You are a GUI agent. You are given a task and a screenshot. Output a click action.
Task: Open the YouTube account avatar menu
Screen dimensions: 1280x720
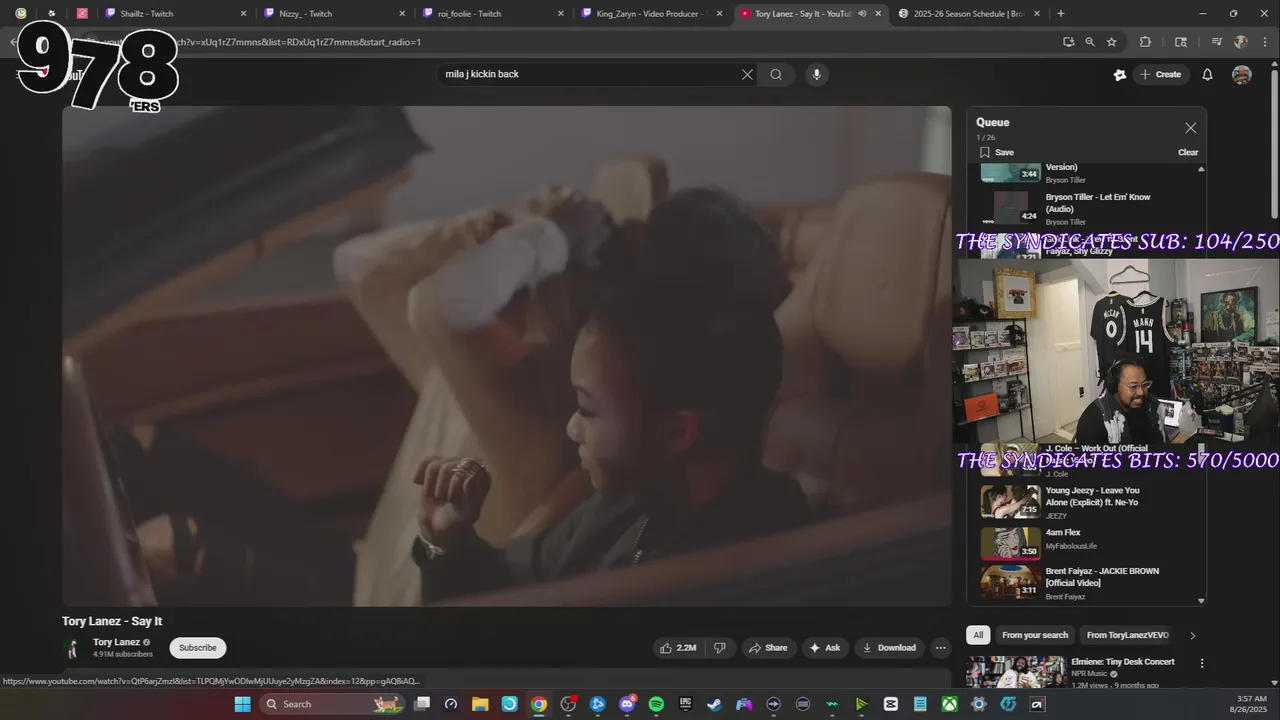[x=1242, y=74]
